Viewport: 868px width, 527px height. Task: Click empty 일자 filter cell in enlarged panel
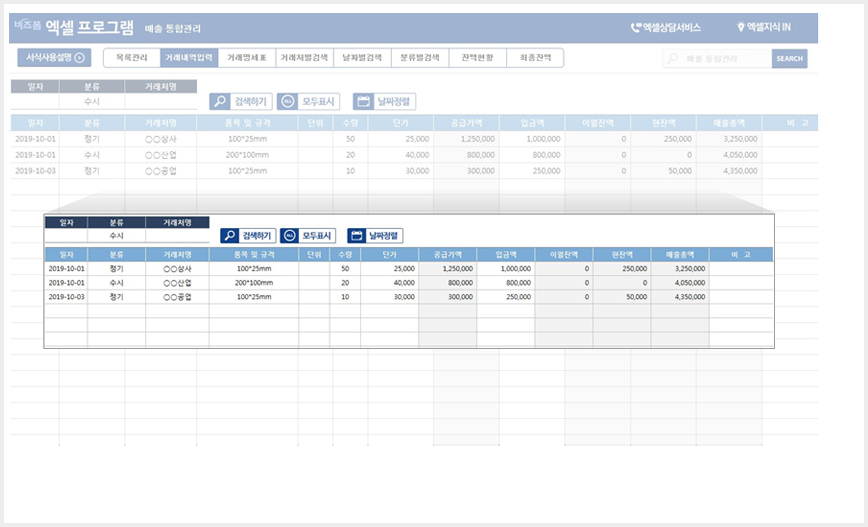66,236
